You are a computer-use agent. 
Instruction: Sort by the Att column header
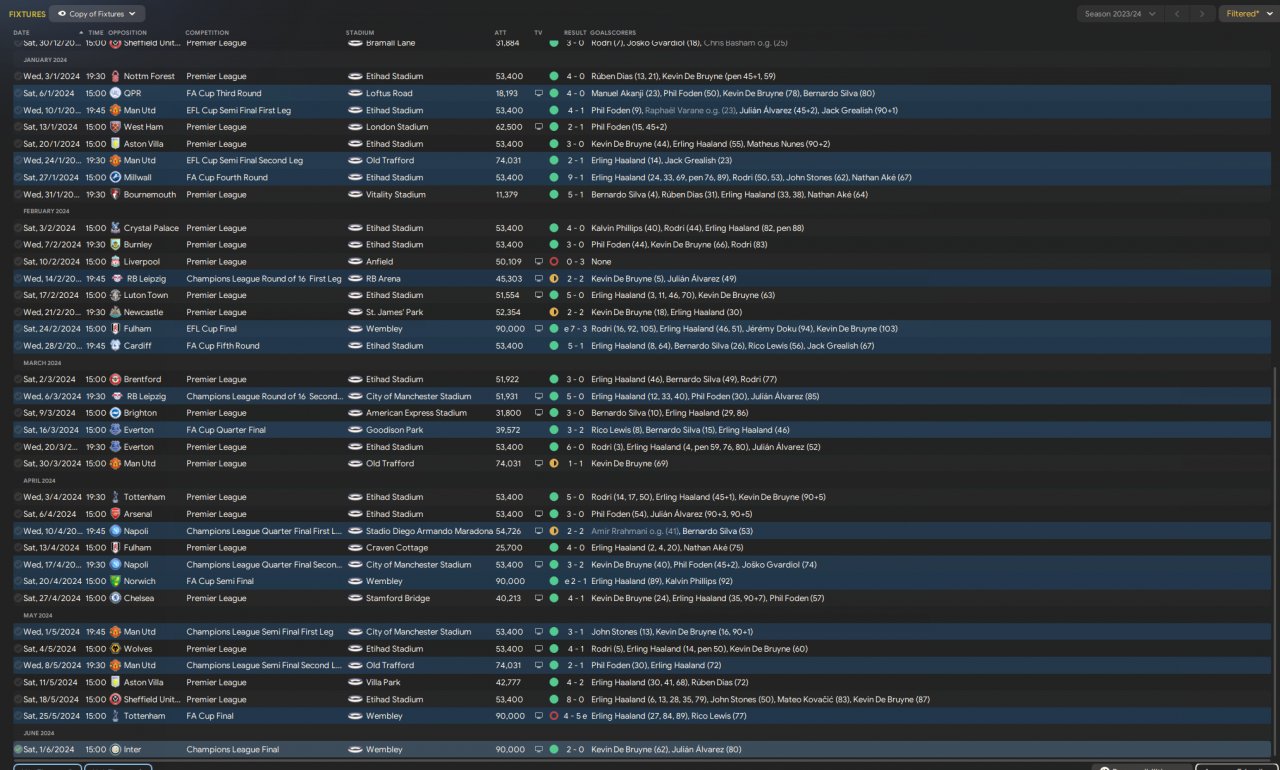[x=500, y=32]
